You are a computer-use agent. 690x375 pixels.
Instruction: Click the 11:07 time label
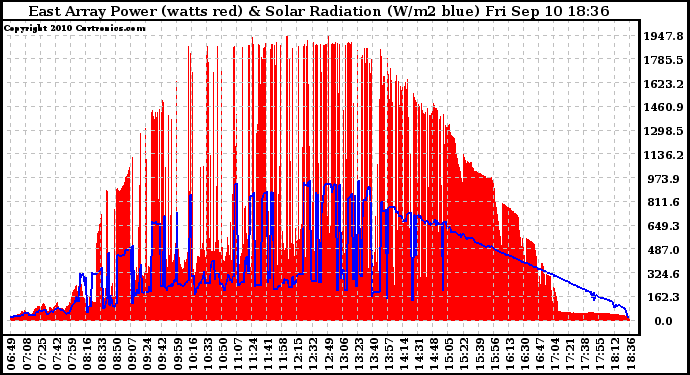point(237,354)
